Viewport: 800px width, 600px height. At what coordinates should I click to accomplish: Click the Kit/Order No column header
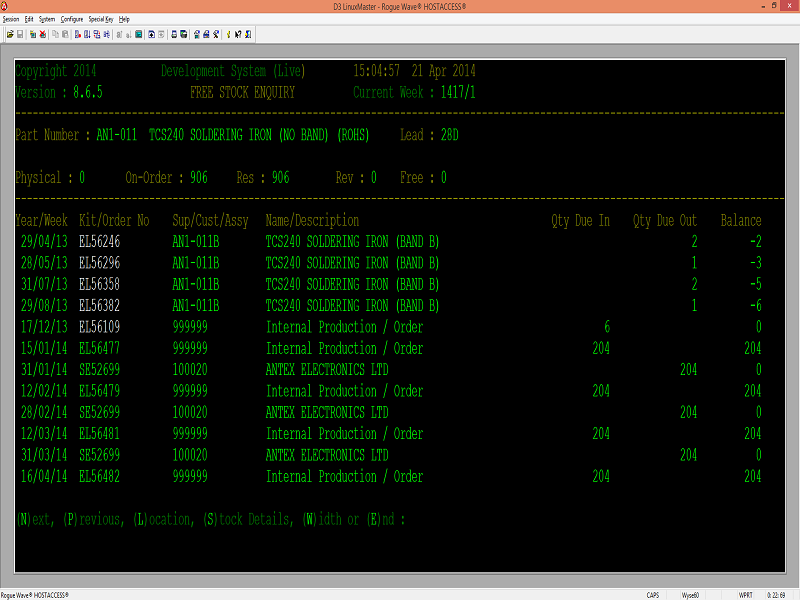114,221
